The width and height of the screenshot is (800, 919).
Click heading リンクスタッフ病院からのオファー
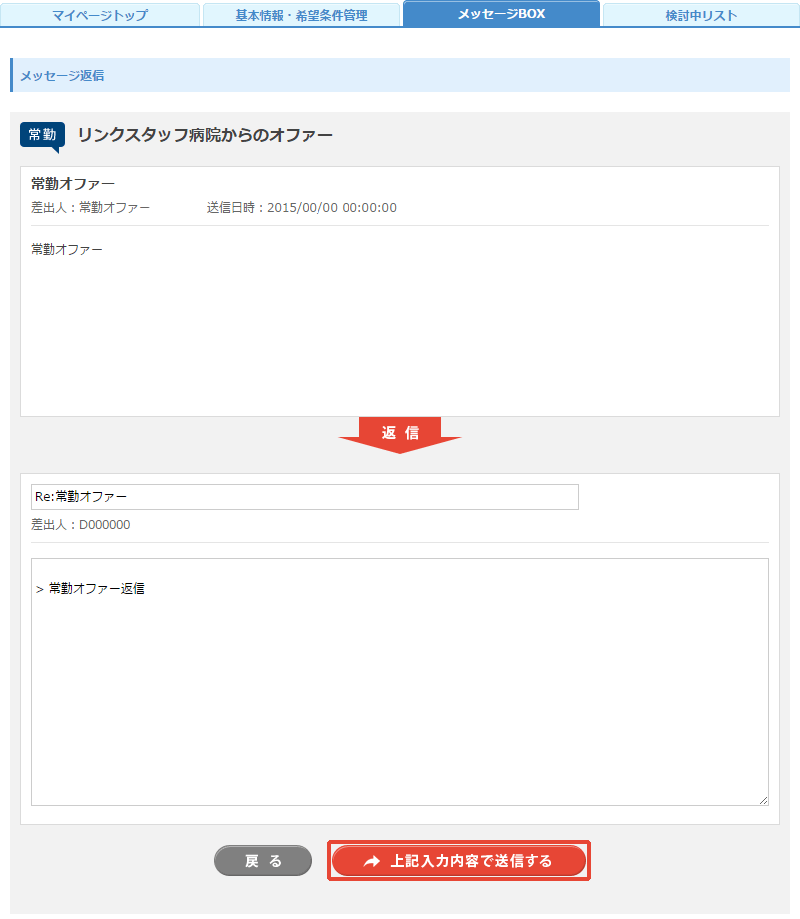pyautogui.click(x=205, y=135)
